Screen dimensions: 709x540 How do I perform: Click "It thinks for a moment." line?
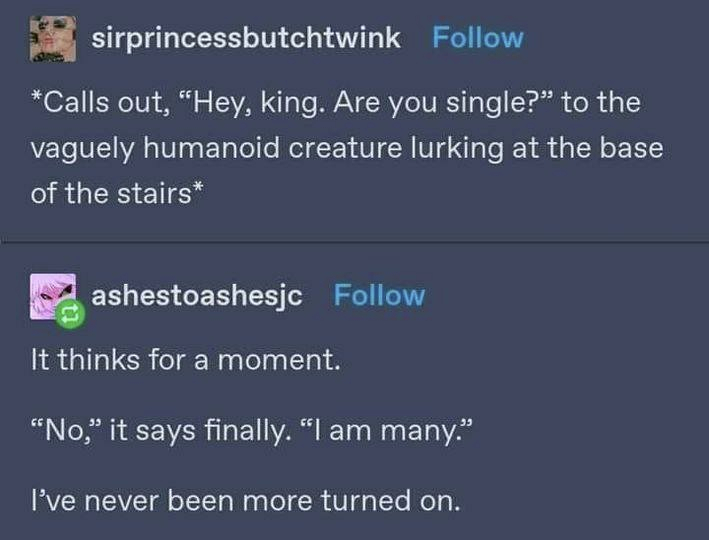[x=186, y=360]
